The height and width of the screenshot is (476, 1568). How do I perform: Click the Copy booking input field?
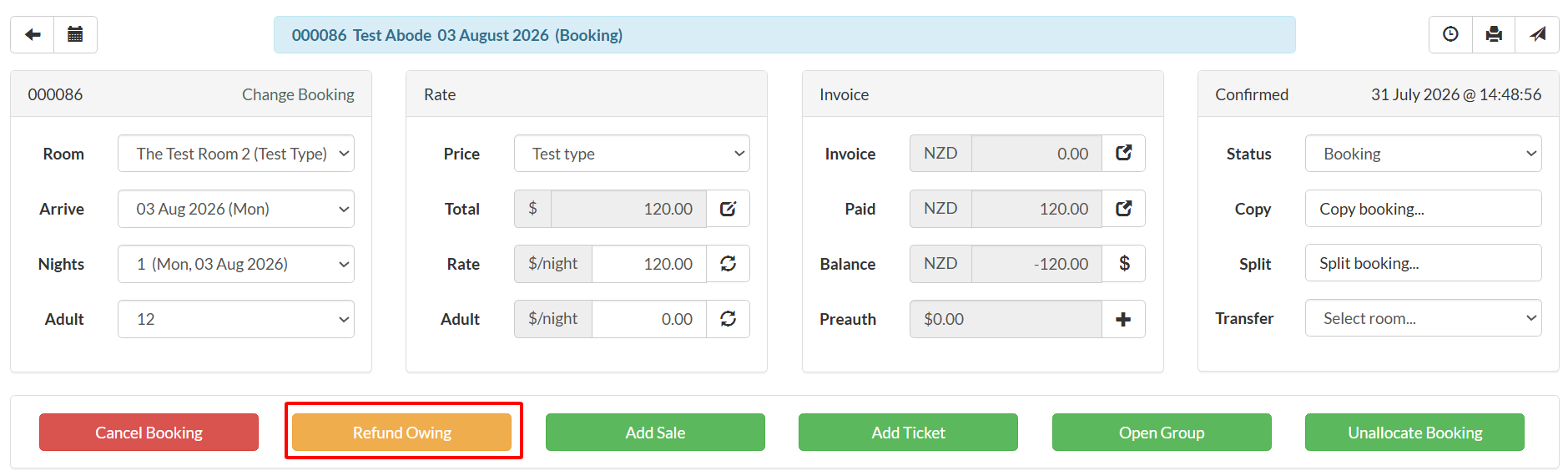[x=1423, y=209]
